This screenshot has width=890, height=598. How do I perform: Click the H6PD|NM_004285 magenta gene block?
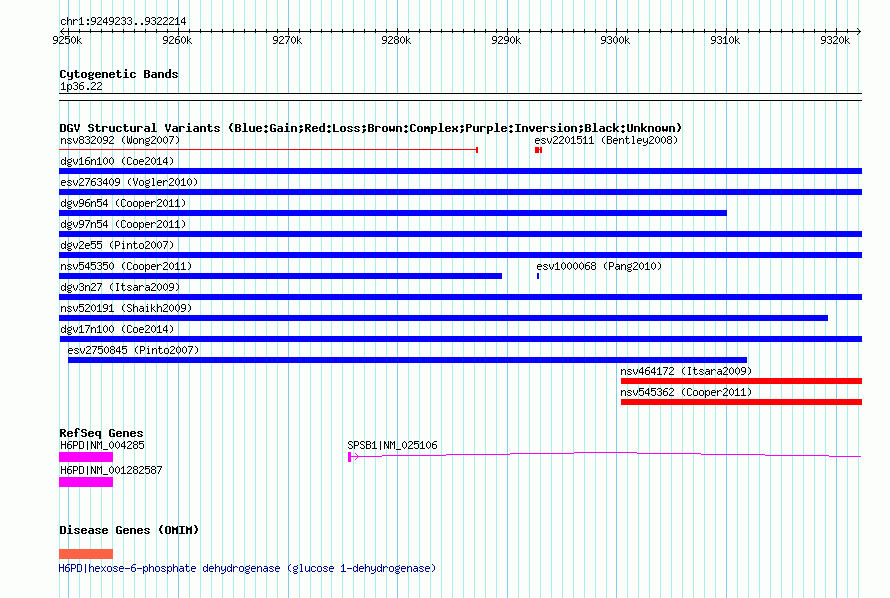(86, 457)
